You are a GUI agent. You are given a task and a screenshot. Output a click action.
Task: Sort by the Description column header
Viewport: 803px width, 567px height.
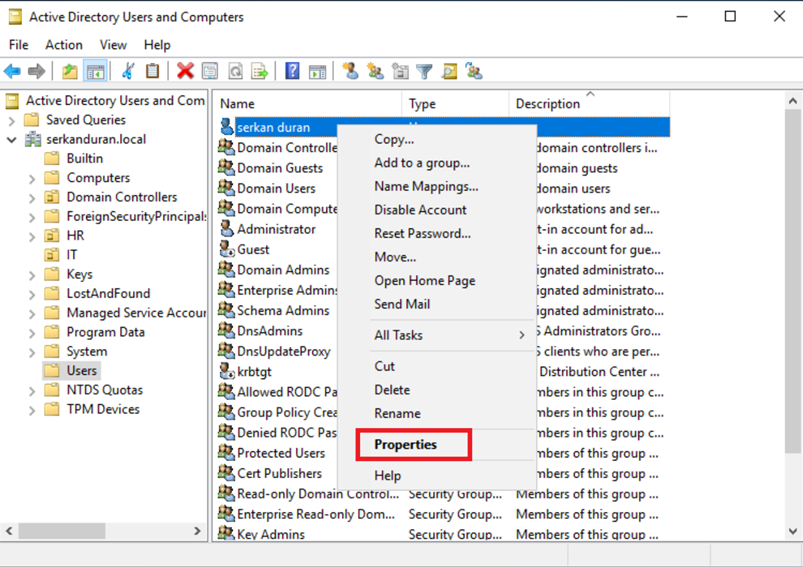[589, 103]
